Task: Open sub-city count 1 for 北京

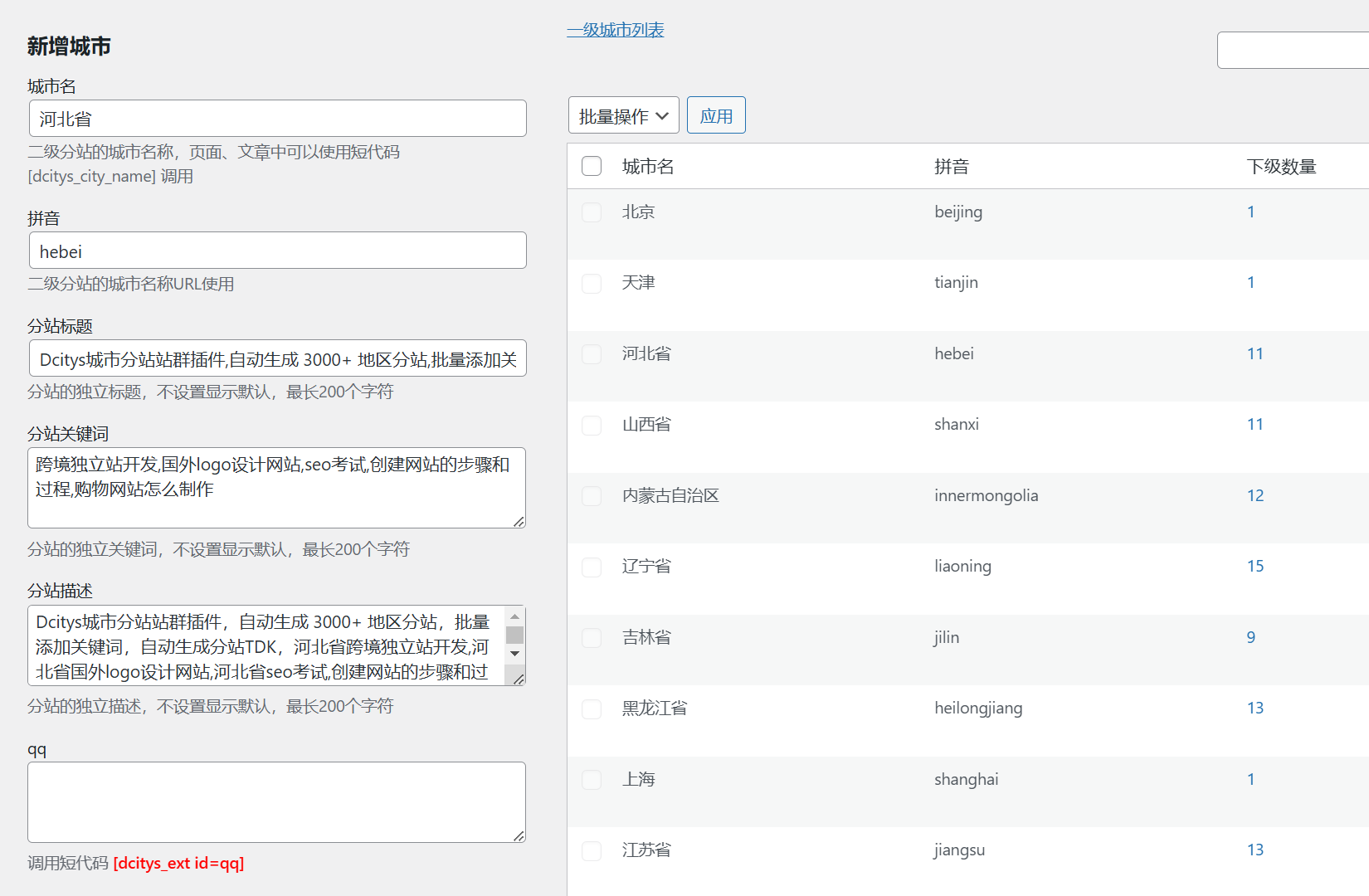Action: pos(1251,212)
